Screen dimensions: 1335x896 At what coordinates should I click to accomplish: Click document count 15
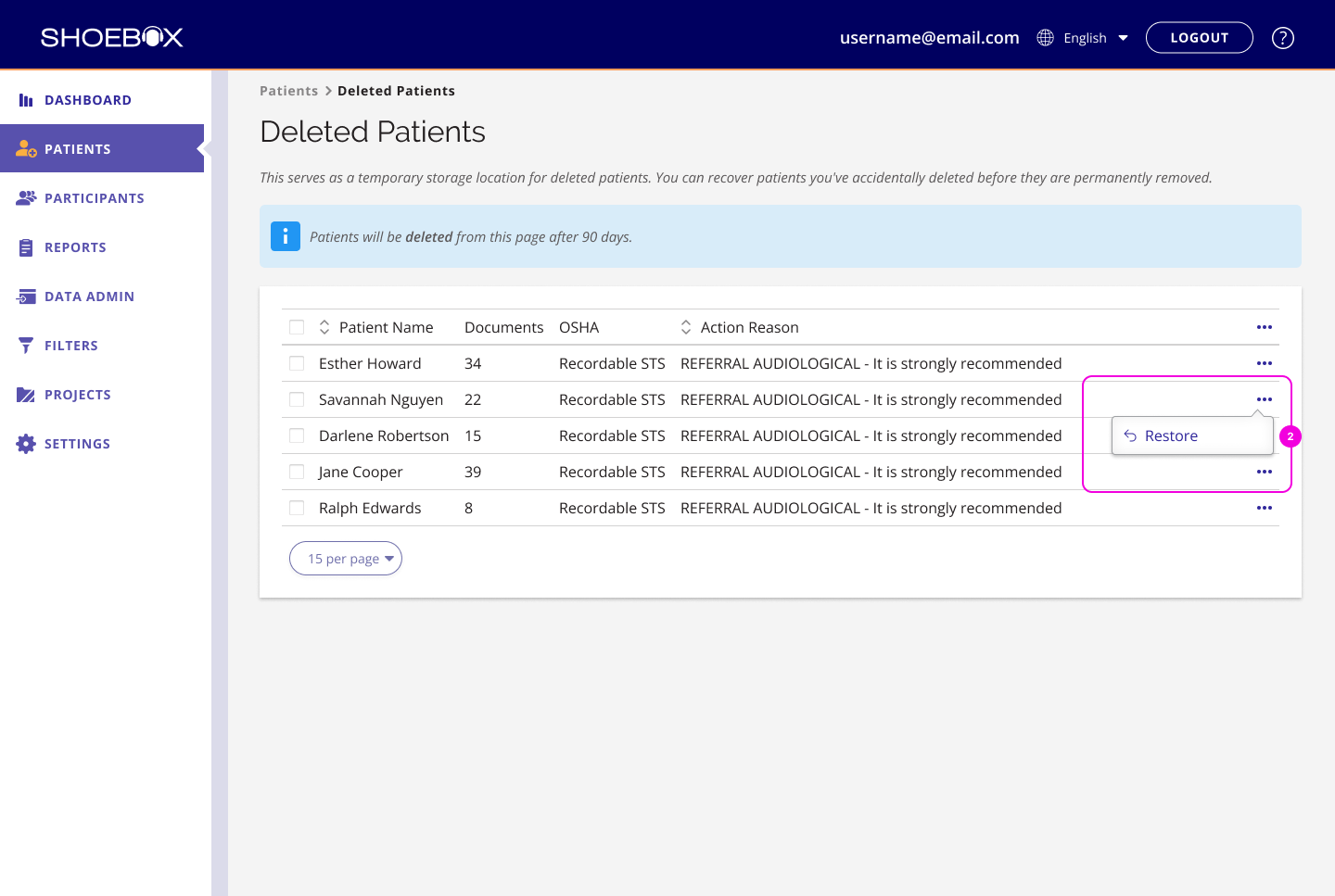click(473, 435)
